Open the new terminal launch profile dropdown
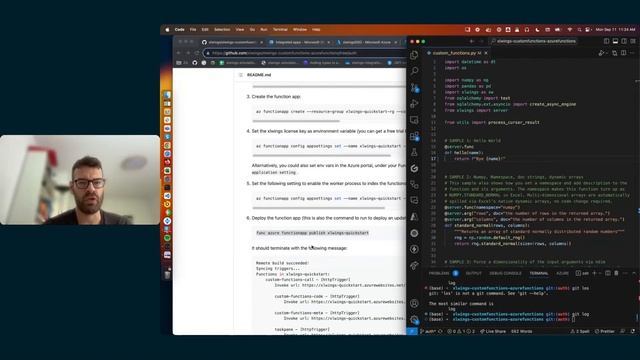 click(600, 273)
